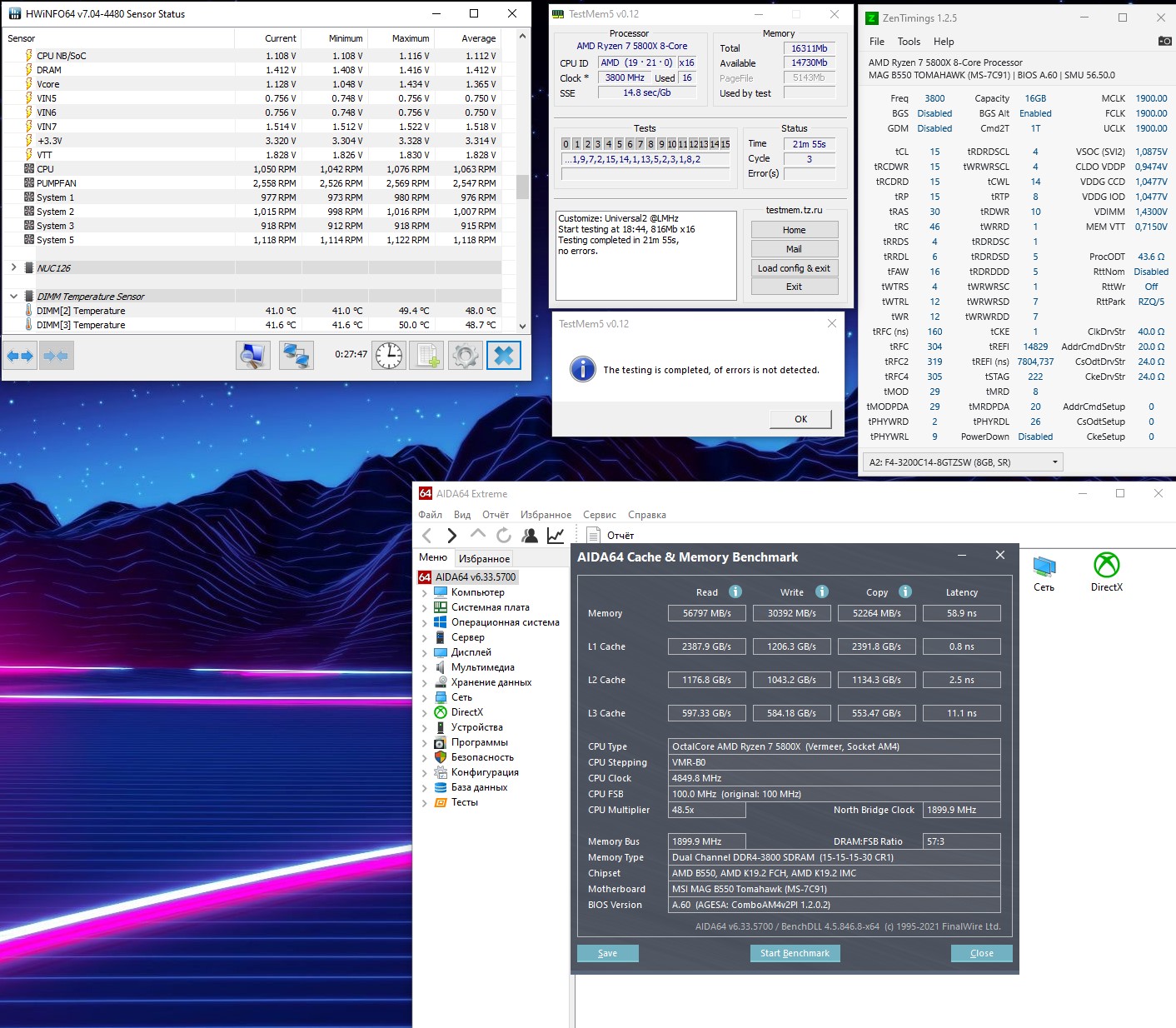Open the AIDA64 Справка menu
The width and height of the screenshot is (1176, 1028).
coord(647,515)
